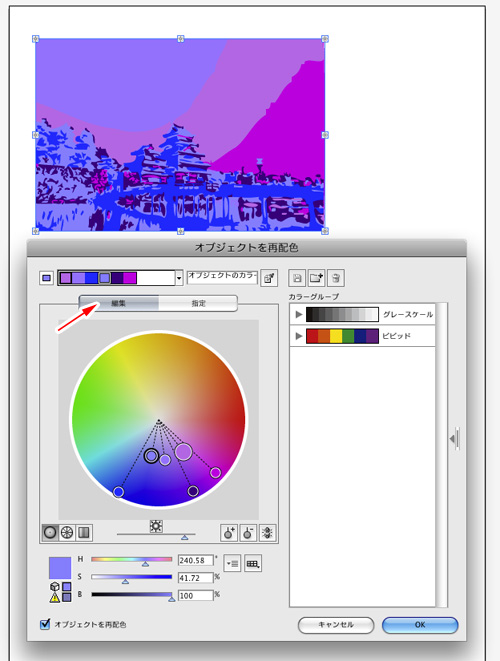Confirm with the OK button
The width and height of the screenshot is (500, 661).
tap(420, 625)
